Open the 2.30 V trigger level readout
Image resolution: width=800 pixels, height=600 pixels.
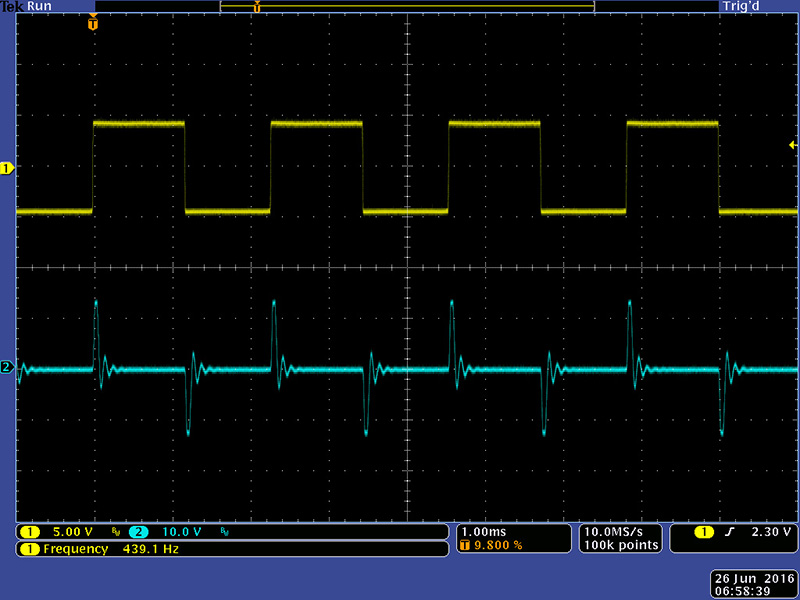click(x=770, y=532)
